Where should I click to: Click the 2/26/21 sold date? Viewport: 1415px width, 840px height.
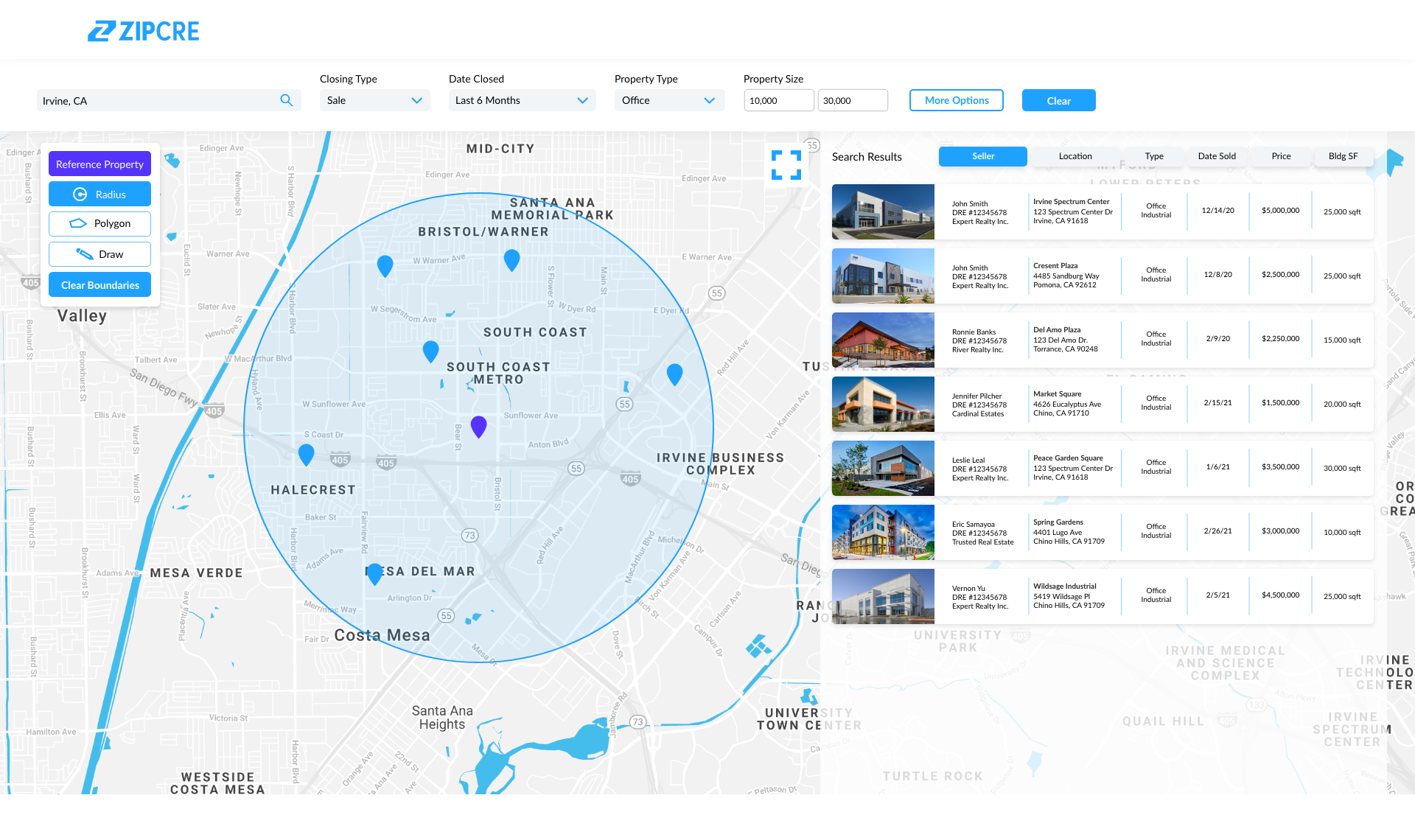tap(1217, 531)
